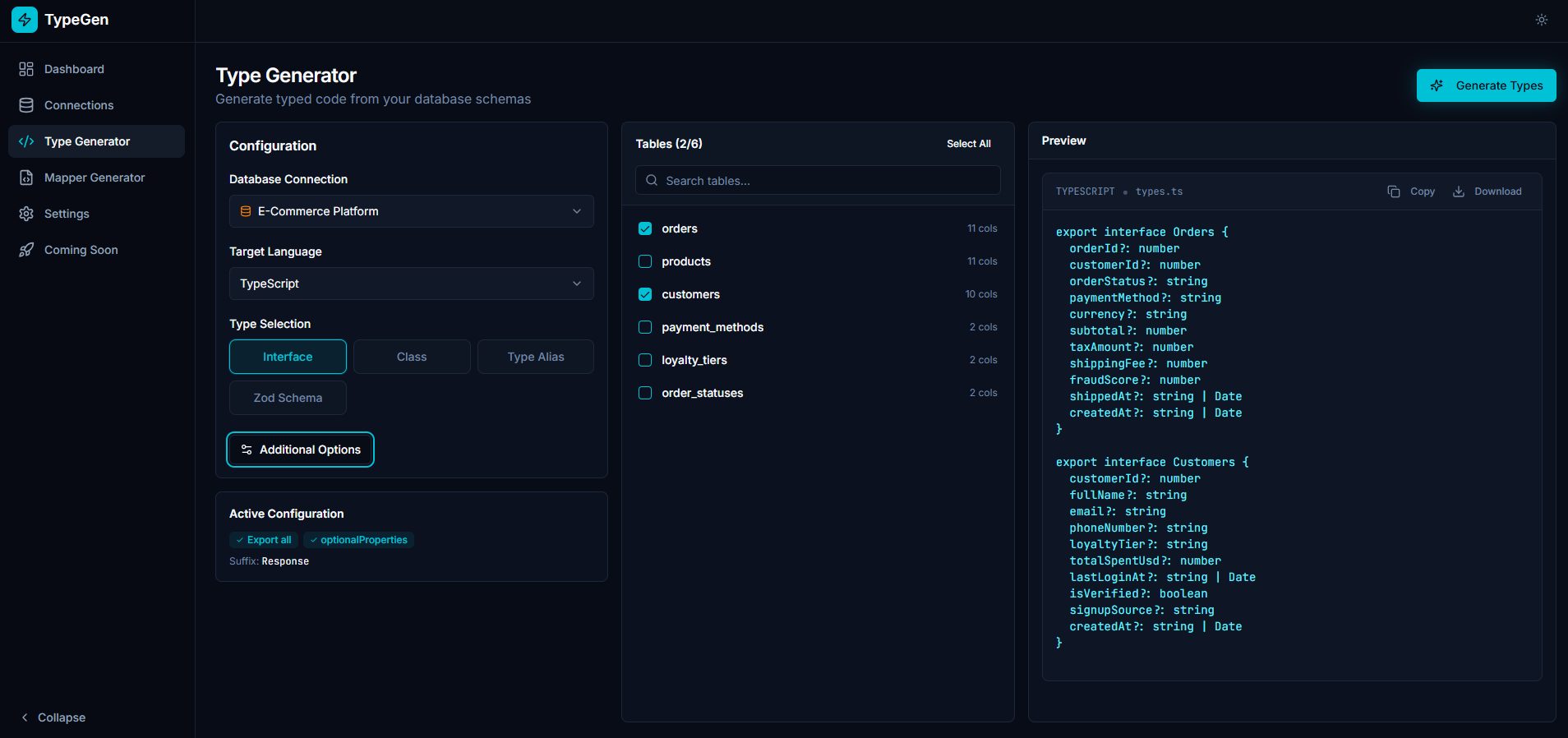Click the 'export interface Customers' code line
Image resolution: width=1568 pixels, height=738 pixels.
coord(1152,462)
